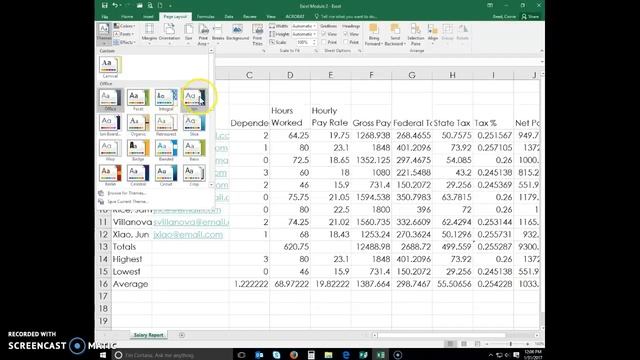Click column header D
Screen dimensions: 640x360
tap(290, 75)
